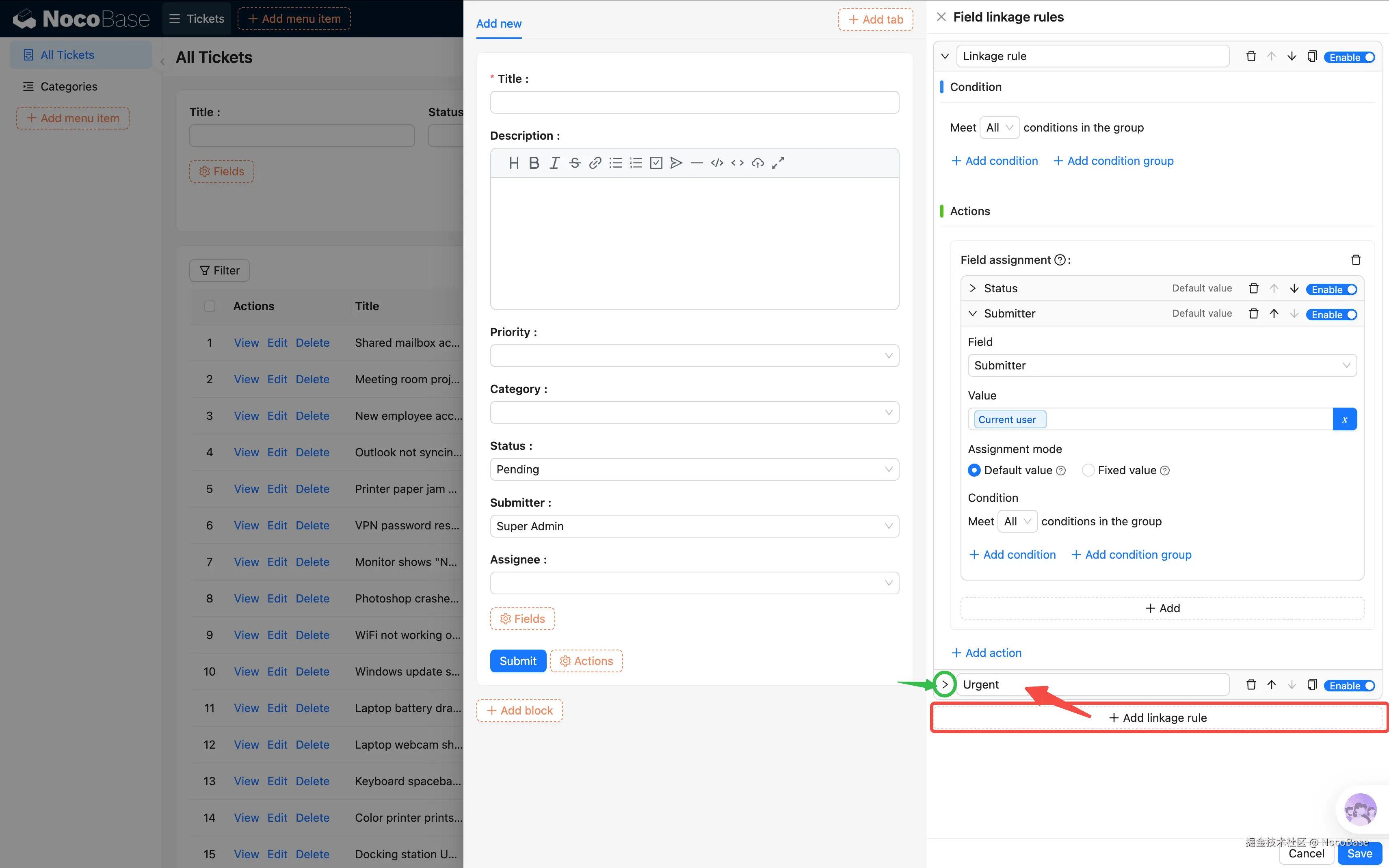Move the Submitter assignment up
Image resolution: width=1389 pixels, height=868 pixels.
[x=1274, y=313]
